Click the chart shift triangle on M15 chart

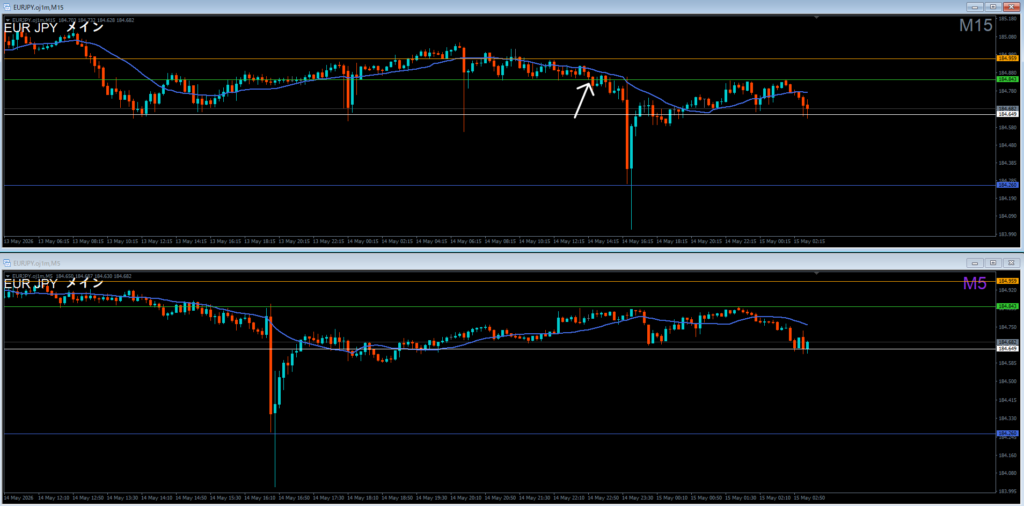[816, 18]
